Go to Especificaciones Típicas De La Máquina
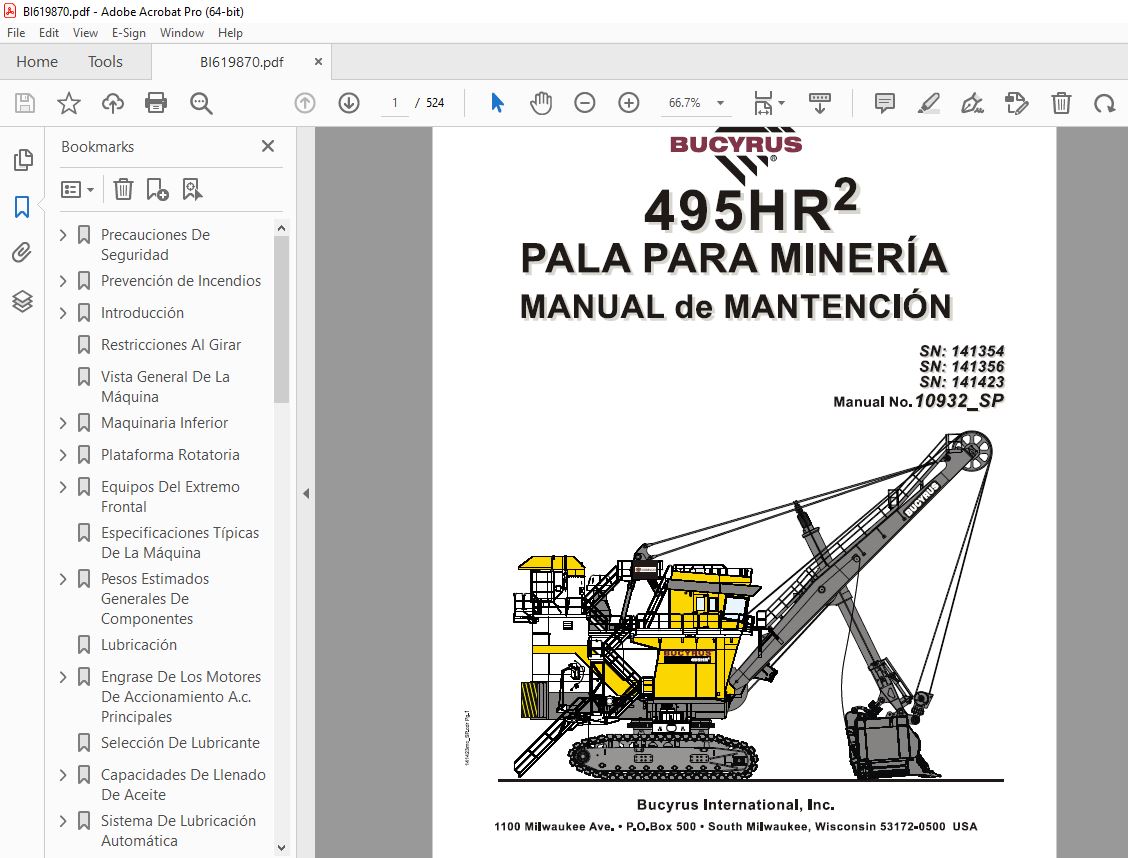The image size is (1128, 858). (x=180, y=543)
